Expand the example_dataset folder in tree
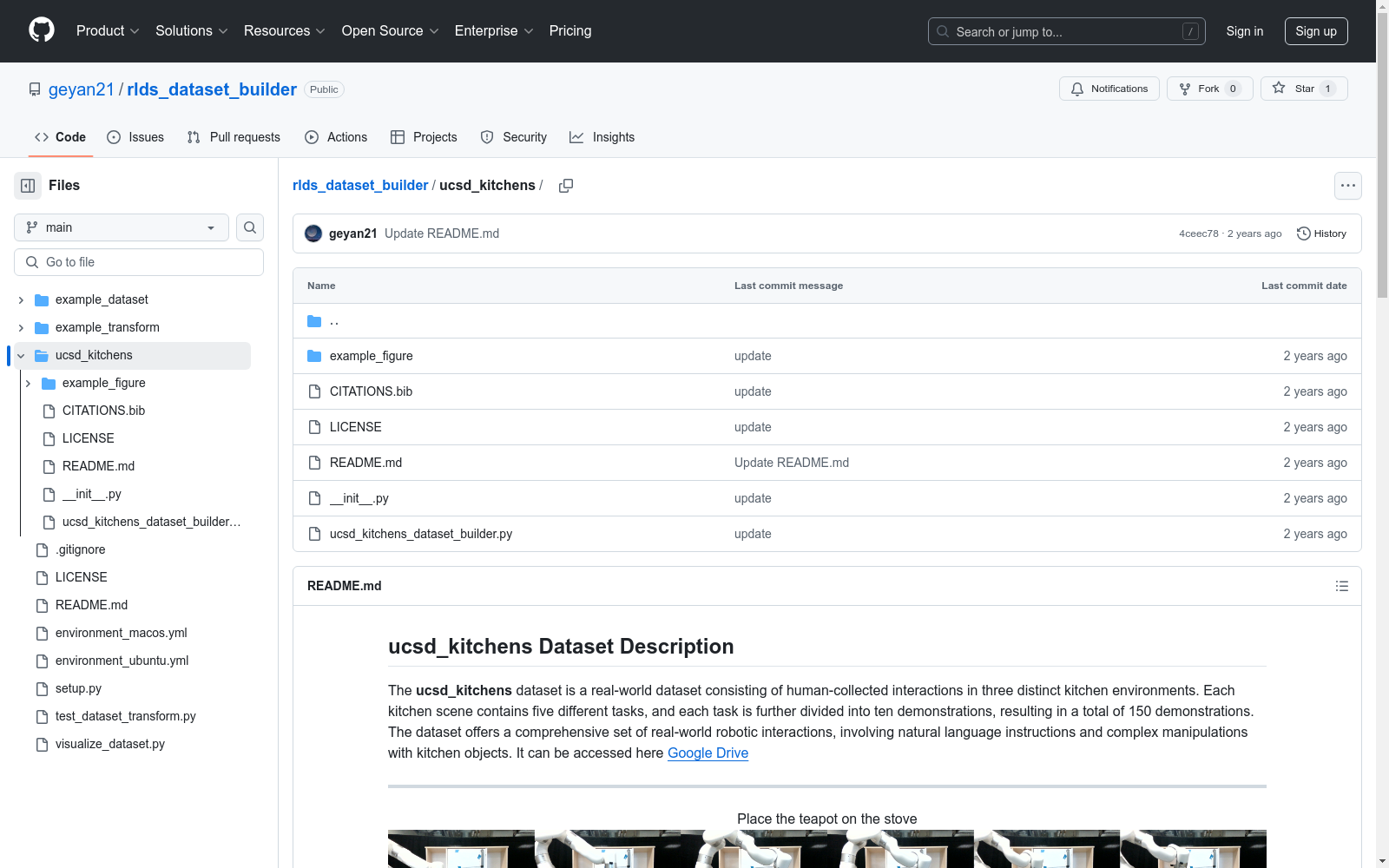The height and width of the screenshot is (868, 1389). [x=21, y=299]
